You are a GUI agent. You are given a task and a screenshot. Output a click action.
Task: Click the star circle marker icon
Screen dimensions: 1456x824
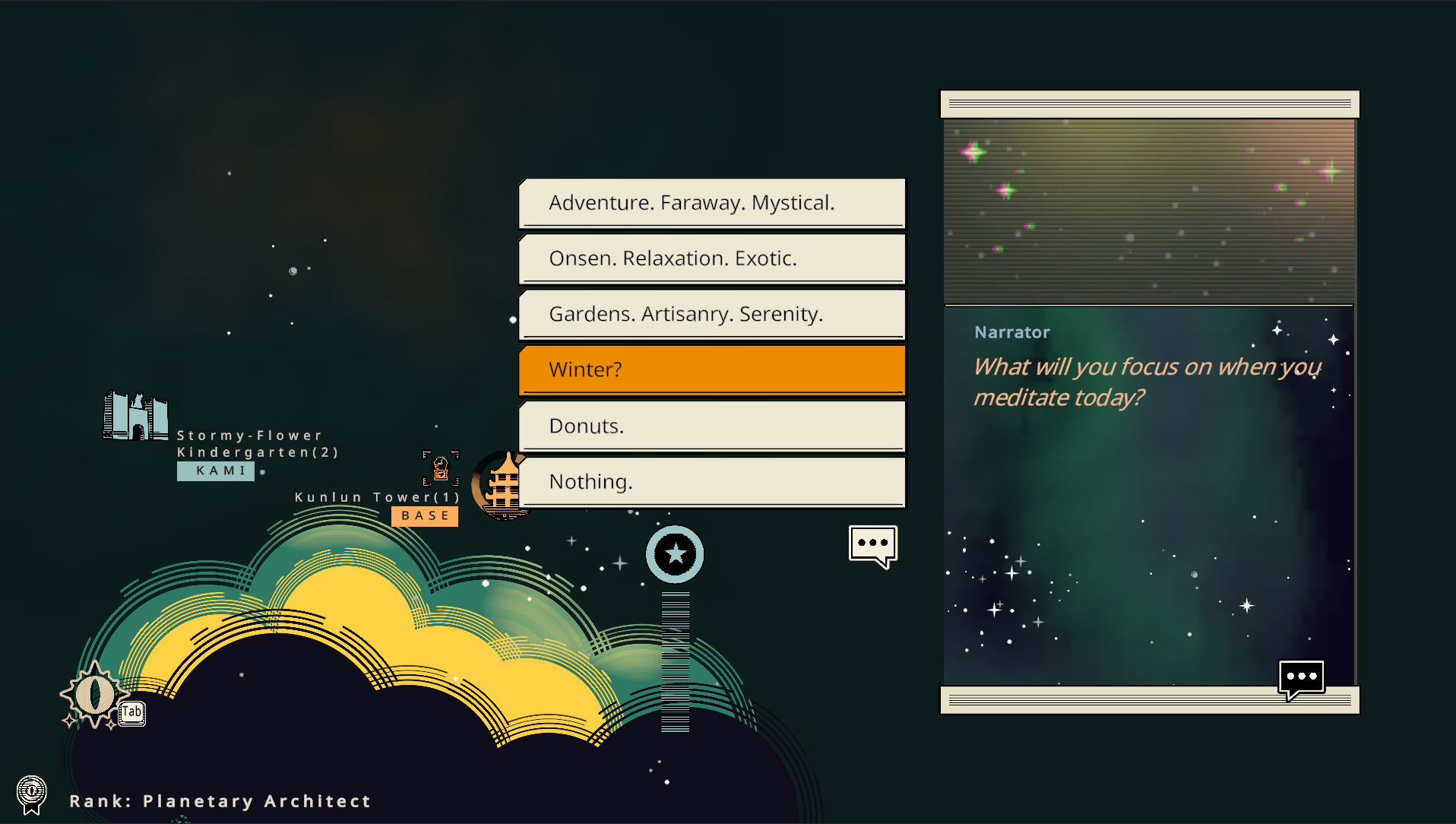(675, 554)
